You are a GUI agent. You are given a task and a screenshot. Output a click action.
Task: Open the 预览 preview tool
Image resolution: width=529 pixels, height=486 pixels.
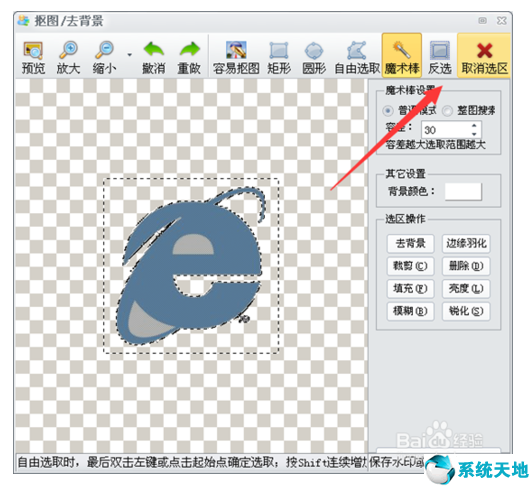pos(33,57)
